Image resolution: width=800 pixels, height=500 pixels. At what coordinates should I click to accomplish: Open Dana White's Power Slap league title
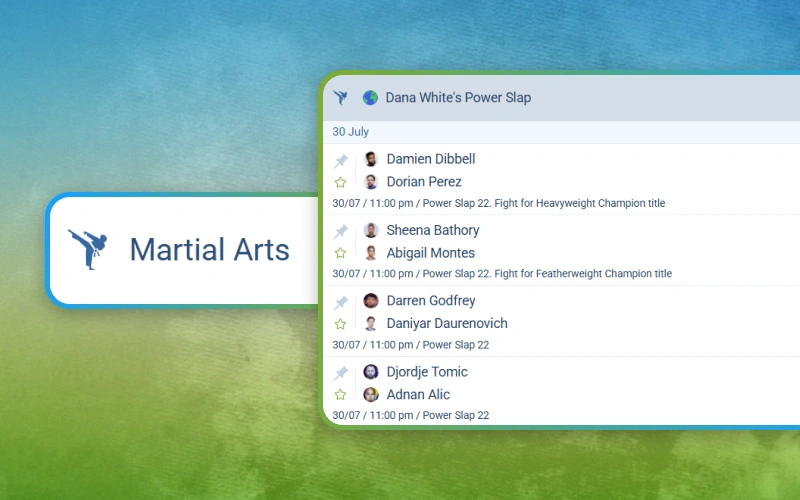458,97
